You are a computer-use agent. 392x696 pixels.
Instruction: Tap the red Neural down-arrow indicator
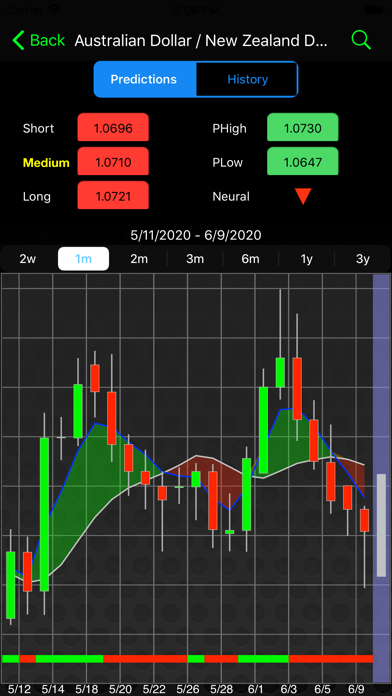click(303, 196)
